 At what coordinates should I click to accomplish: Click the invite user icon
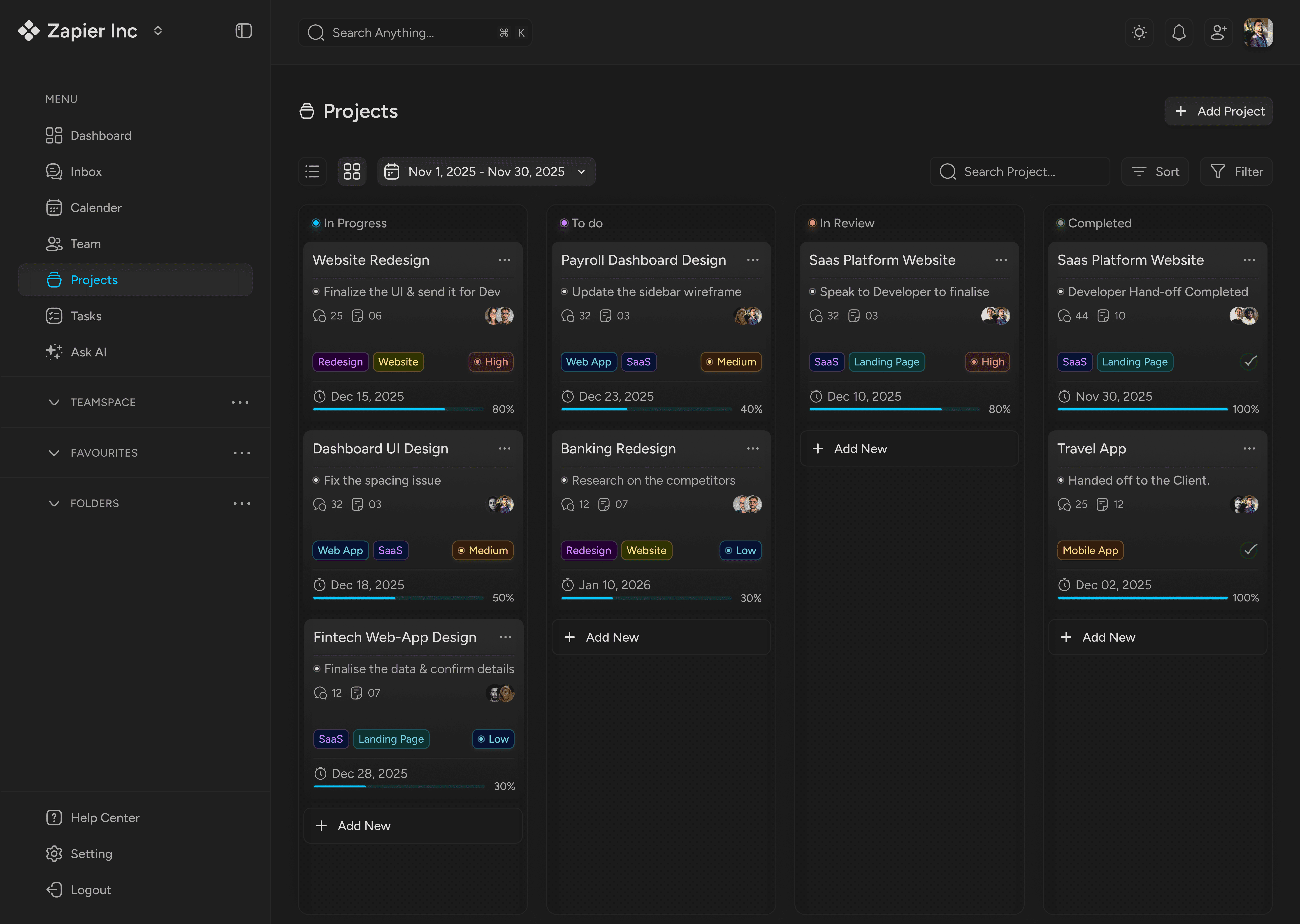click(x=1218, y=32)
